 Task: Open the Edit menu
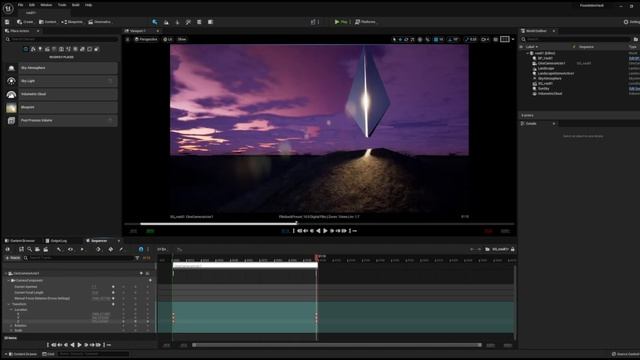tap(32, 5)
